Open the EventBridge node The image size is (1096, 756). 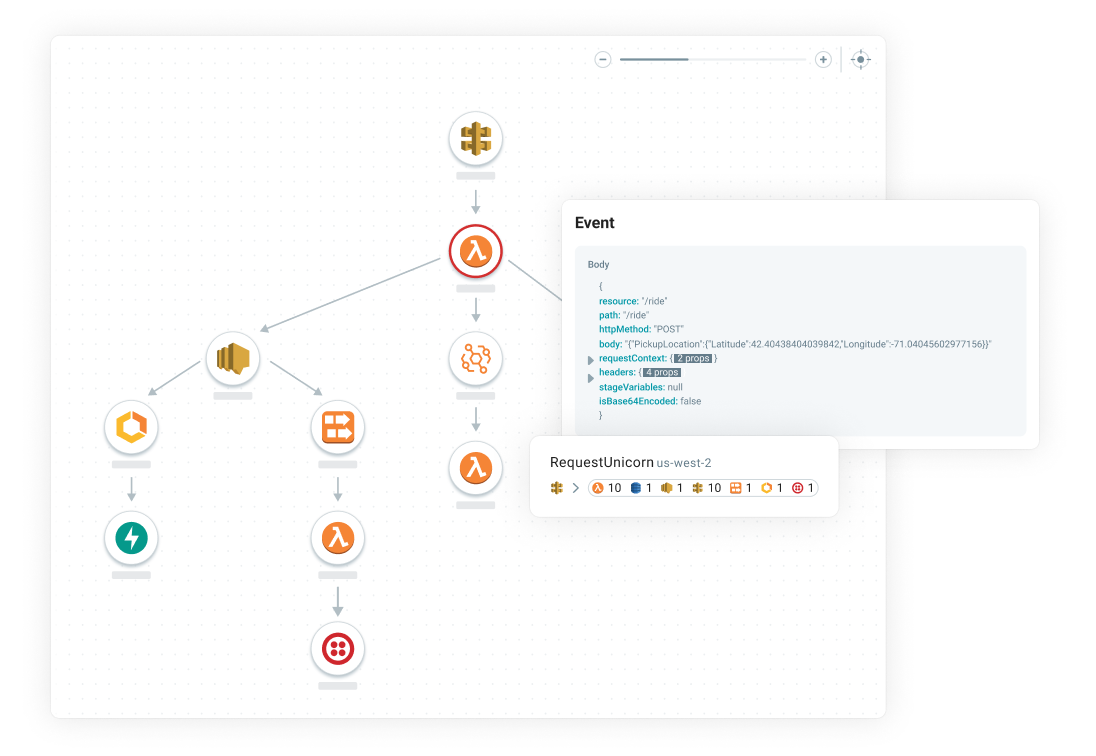475,358
